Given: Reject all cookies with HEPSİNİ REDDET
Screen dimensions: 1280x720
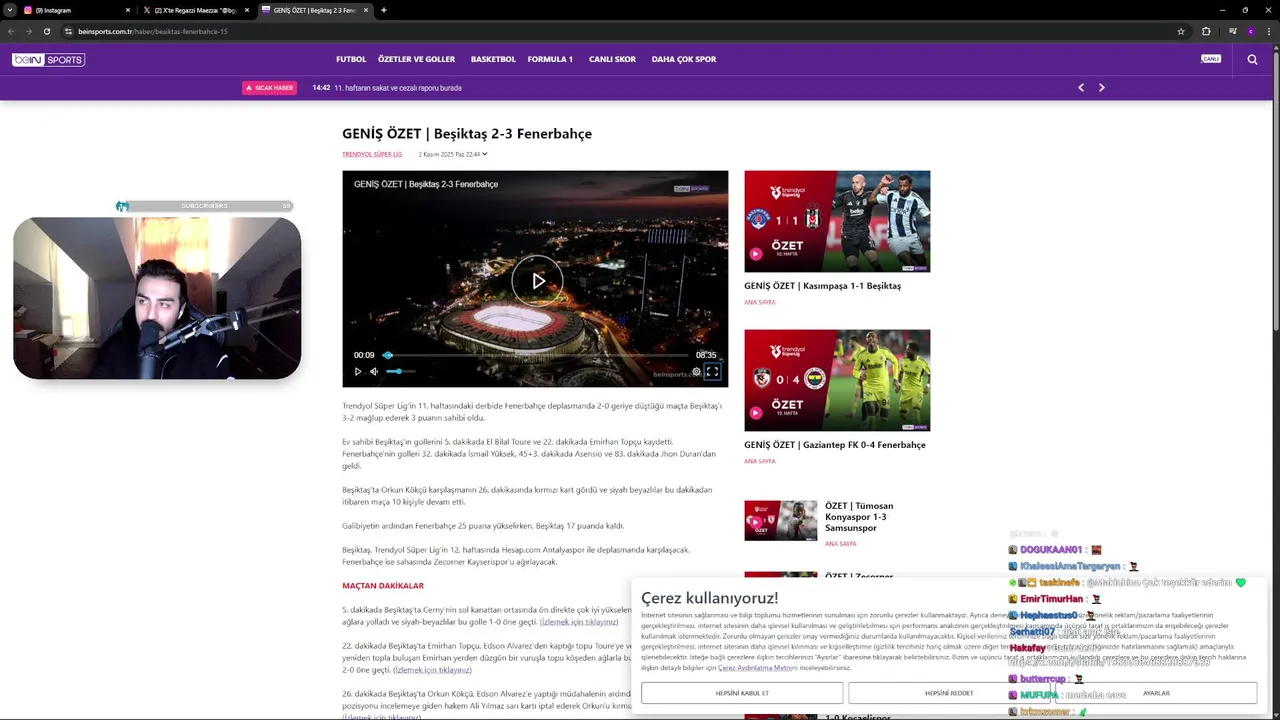Looking at the screenshot, I should [949, 693].
